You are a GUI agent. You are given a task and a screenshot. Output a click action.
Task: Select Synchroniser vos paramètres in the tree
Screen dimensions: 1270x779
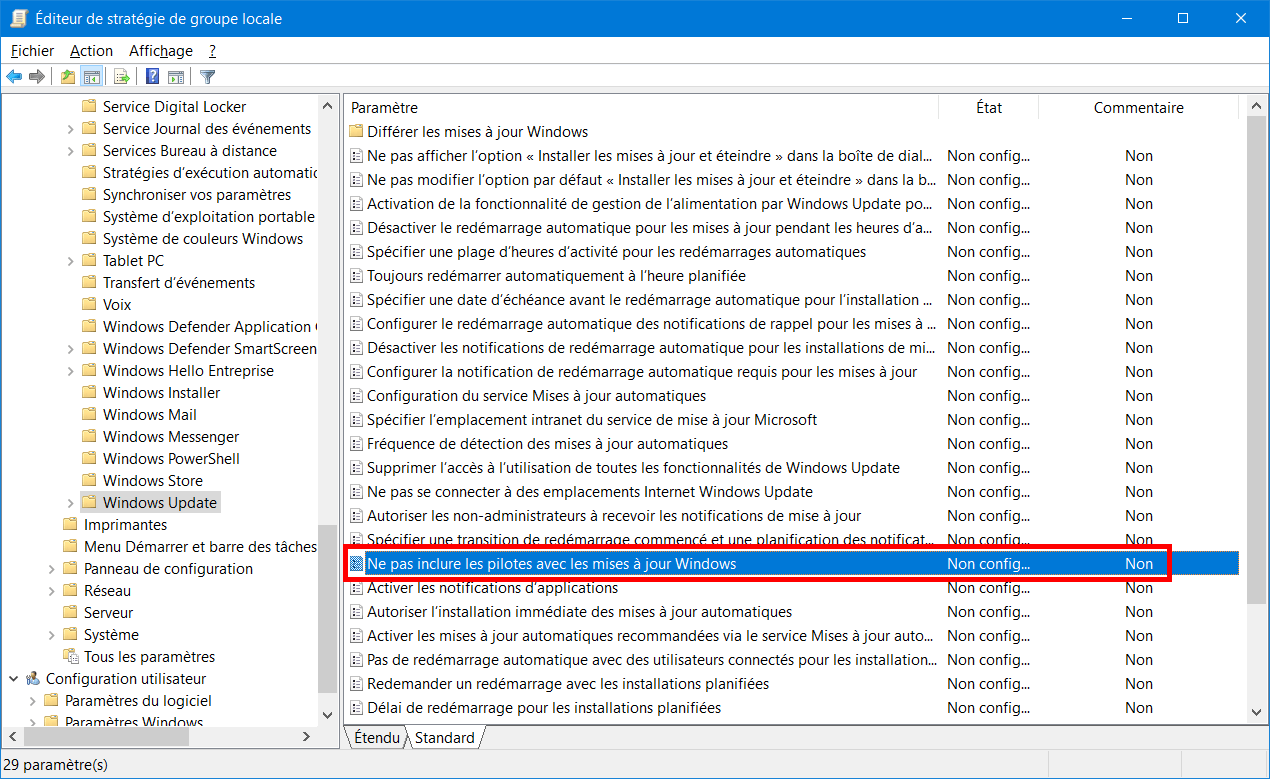(197, 195)
